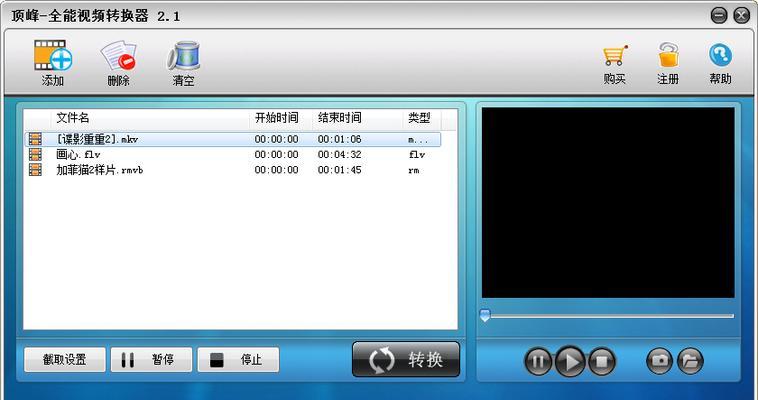Open the 购买 shopping cart icon

click(615, 55)
